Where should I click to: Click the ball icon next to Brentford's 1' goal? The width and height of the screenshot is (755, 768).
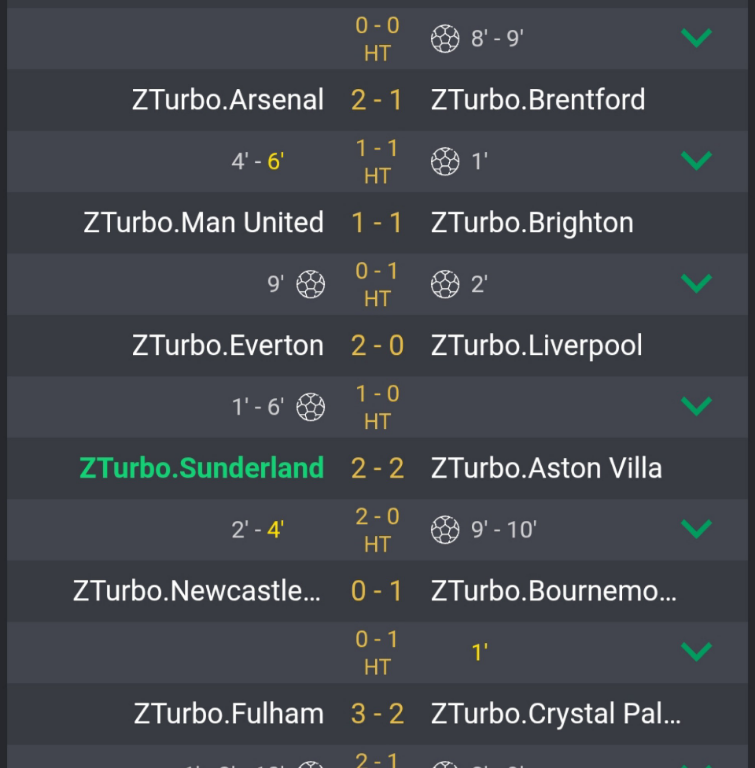445,161
